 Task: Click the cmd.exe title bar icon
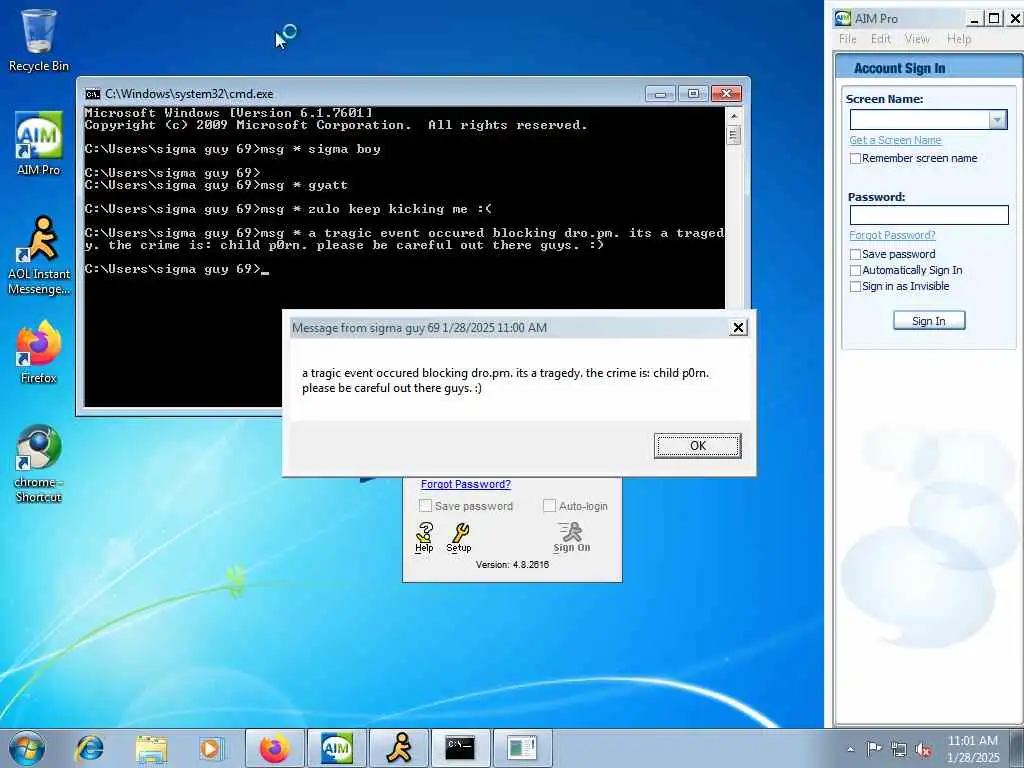pos(92,94)
